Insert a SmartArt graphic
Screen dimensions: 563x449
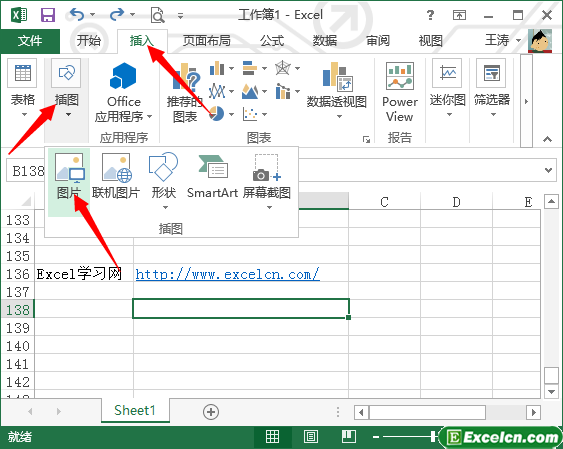pos(213,177)
